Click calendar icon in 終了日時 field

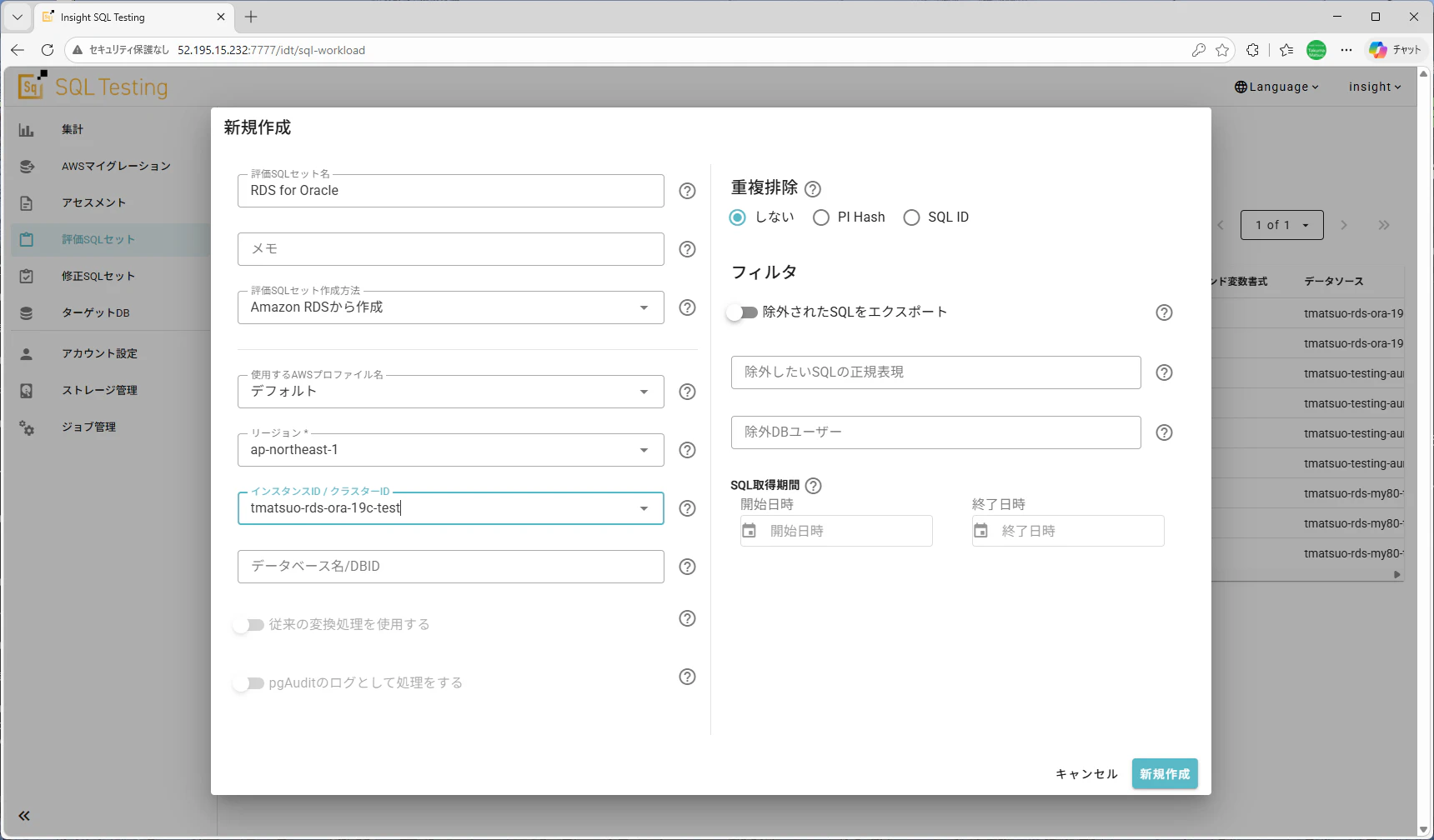981,531
